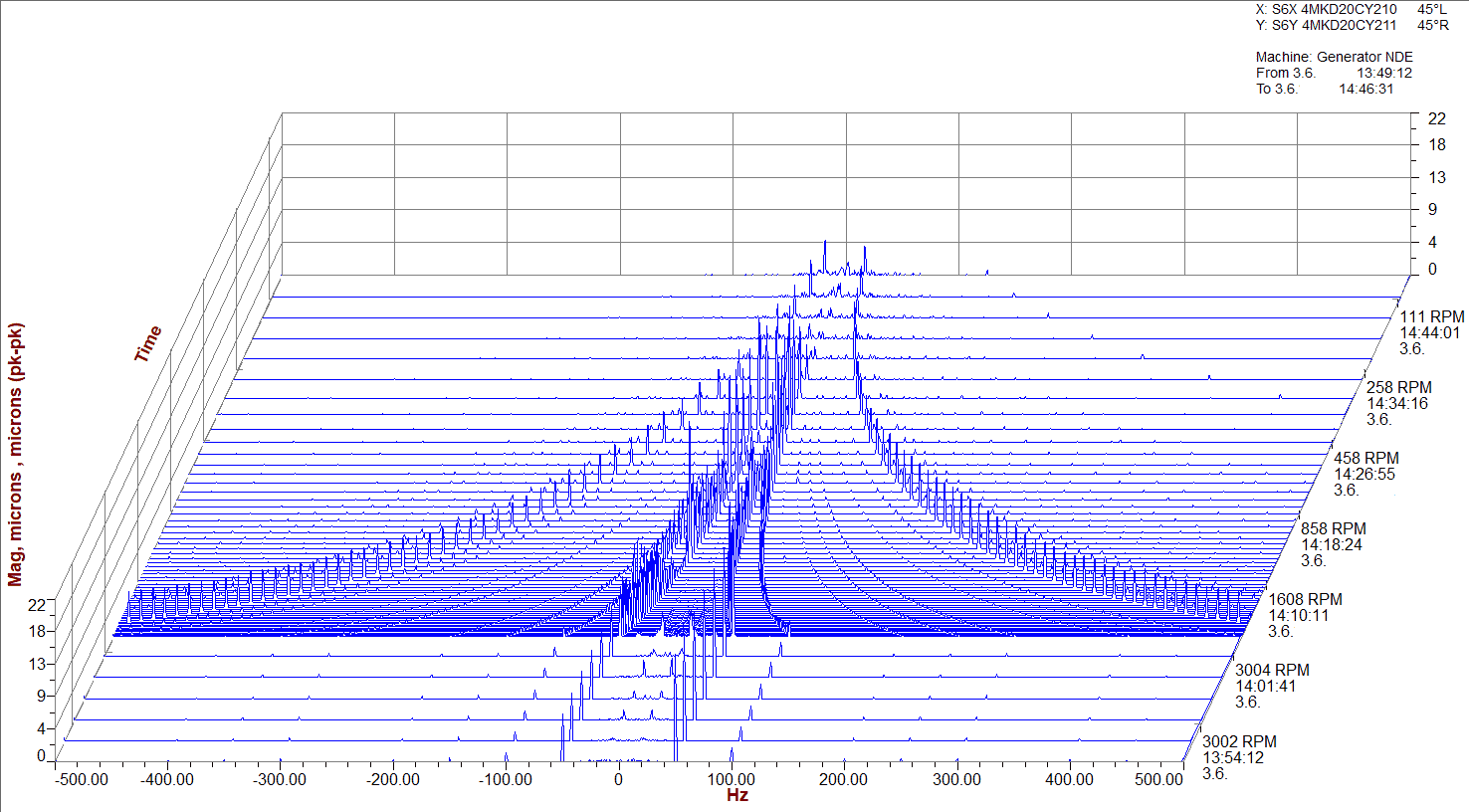This screenshot has height=812, width=1469.
Task: Select the '858 RPM' spectrum label
Action: (x=1334, y=528)
